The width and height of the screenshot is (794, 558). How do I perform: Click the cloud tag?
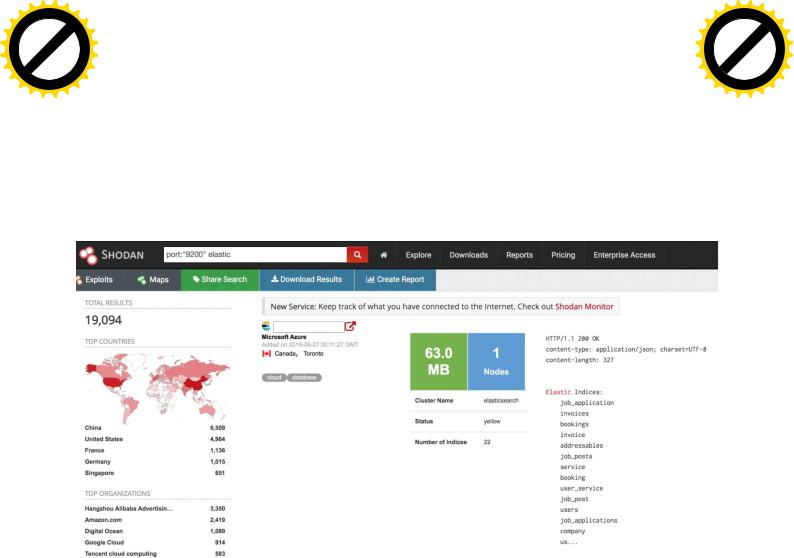tap(274, 377)
